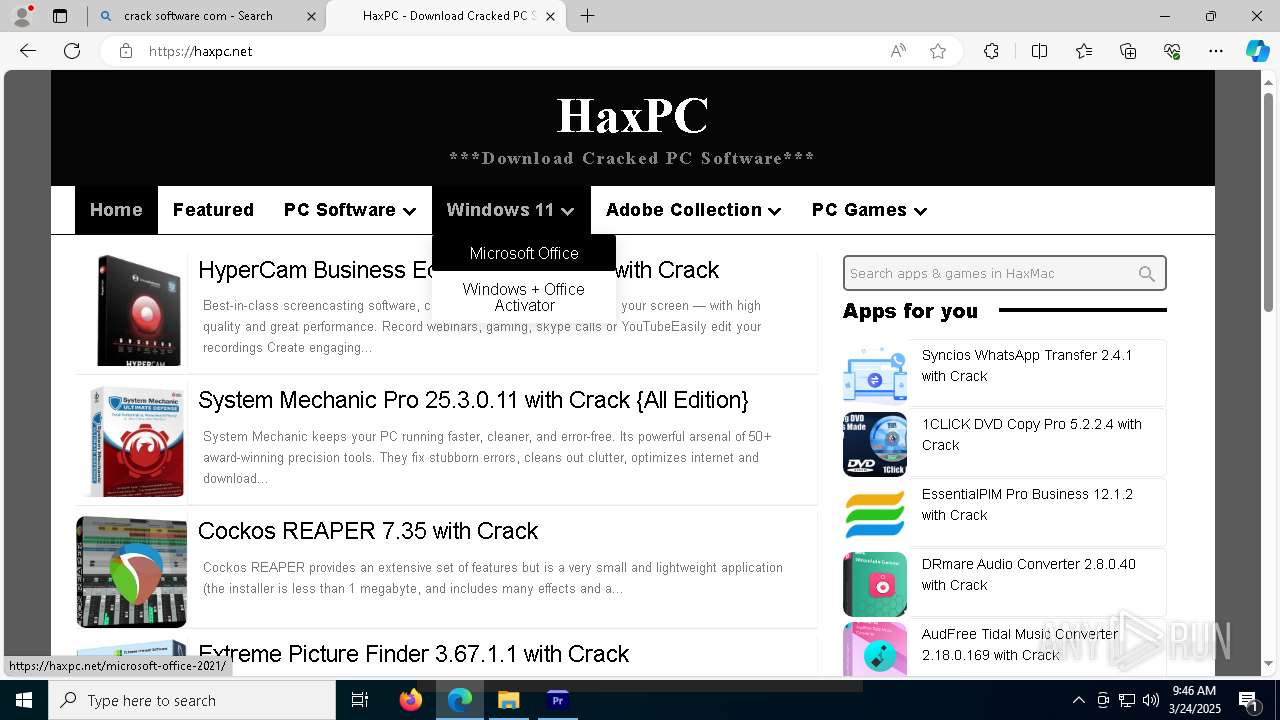
Task: Click the 1CLICK DVD Copy app icon
Action: point(875,444)
